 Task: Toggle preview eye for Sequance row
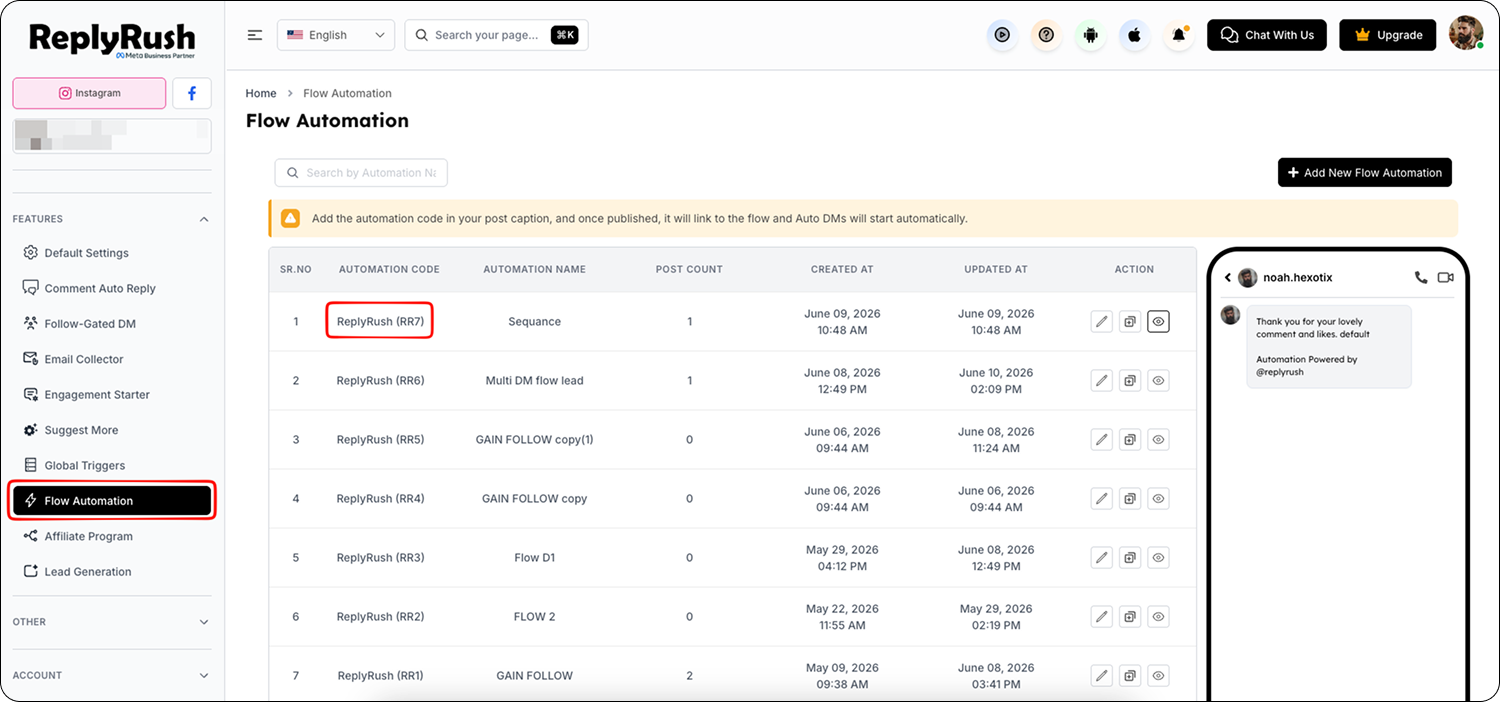1158,322
